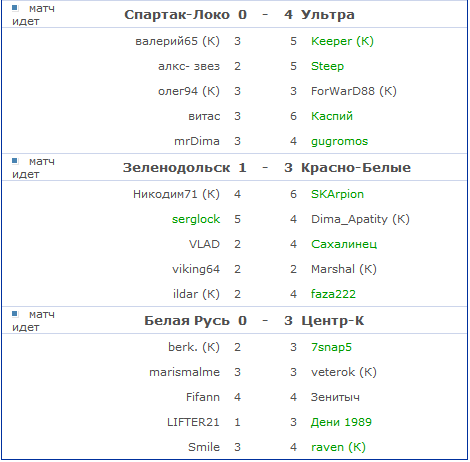The height and width of the screenshot is (462, 470).
Task: Open the Белая Русь team link
Action: [187, 321]
